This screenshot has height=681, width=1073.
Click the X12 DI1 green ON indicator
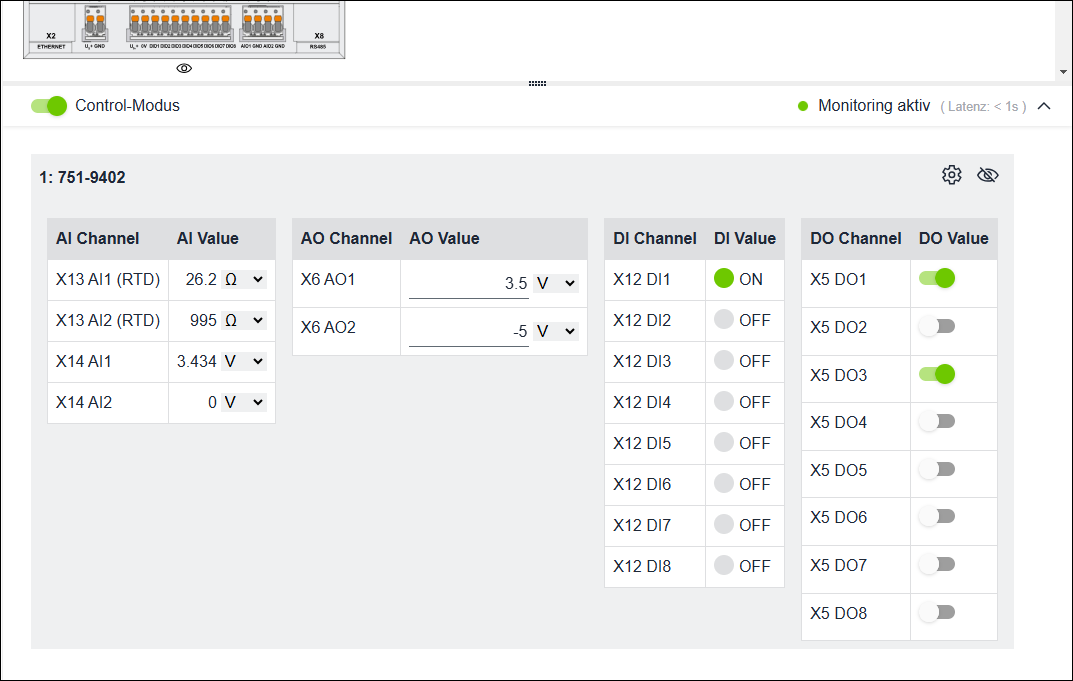click(724, 279)
